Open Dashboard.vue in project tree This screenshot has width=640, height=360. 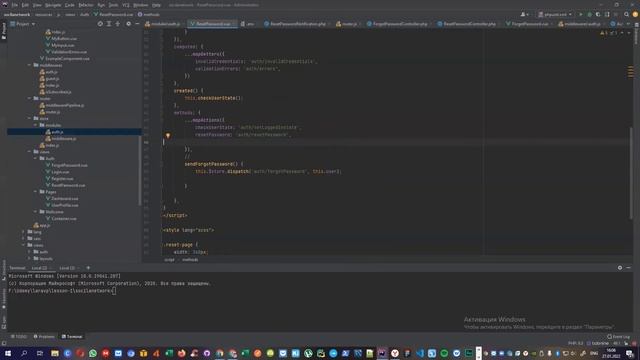pos(62,199)
